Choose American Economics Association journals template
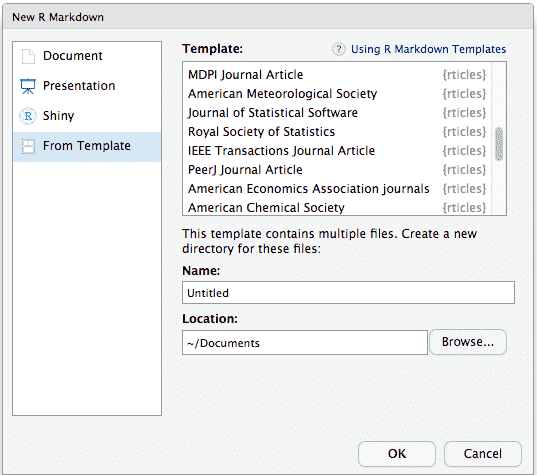The image size is (537, 475). [337, 189]
